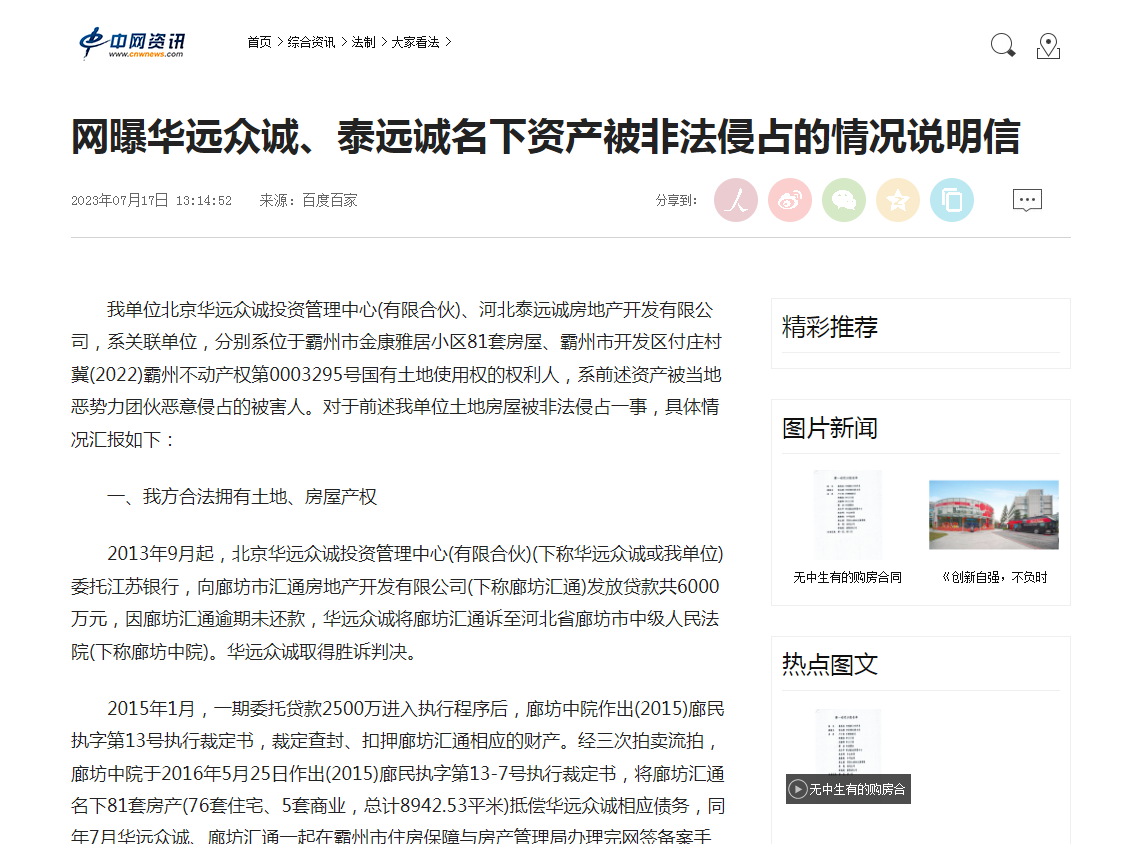
Task: Share article via WeChat icon
Action: (844, 200)
